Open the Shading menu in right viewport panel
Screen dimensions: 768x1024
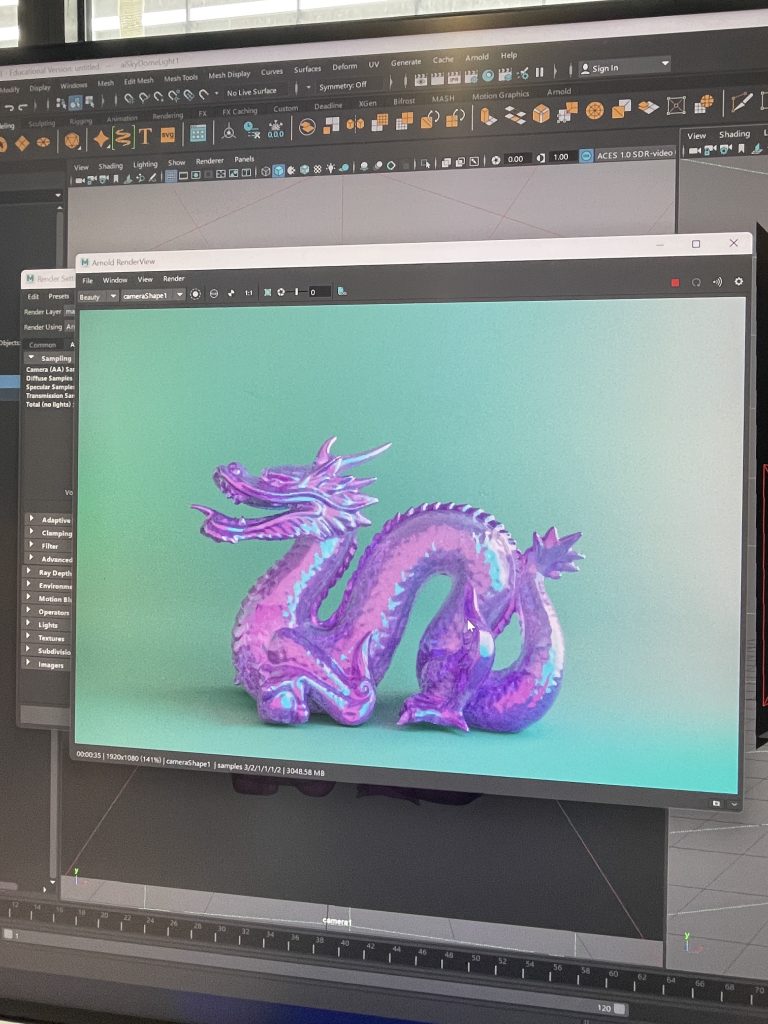735,134
